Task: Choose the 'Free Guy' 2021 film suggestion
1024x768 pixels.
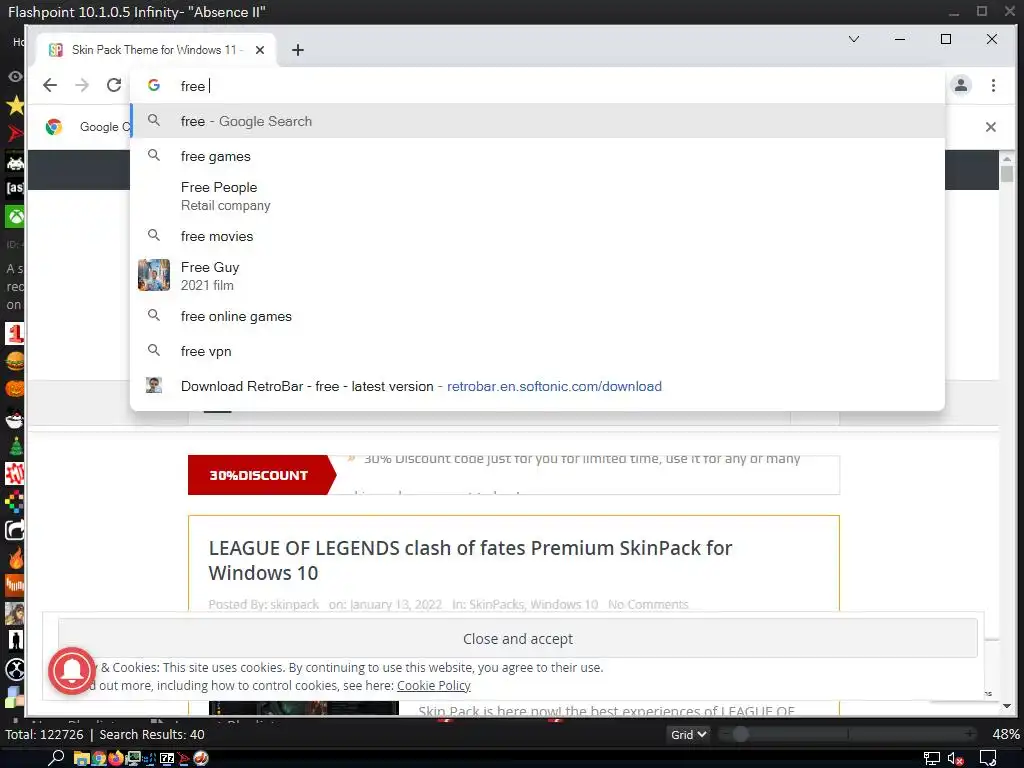Action: 537,276
